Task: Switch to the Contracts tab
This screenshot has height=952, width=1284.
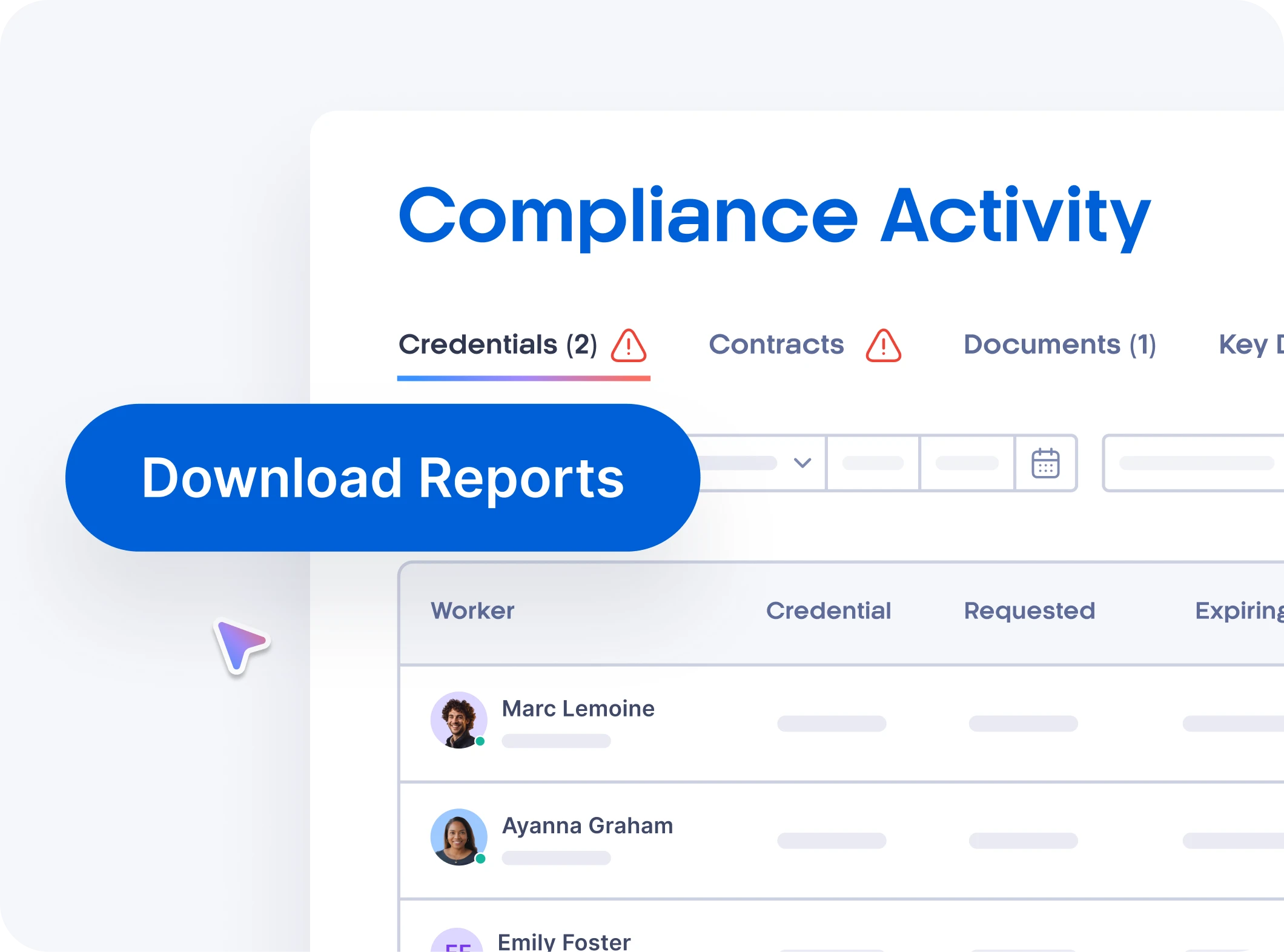Action: (x=777, y=345)
